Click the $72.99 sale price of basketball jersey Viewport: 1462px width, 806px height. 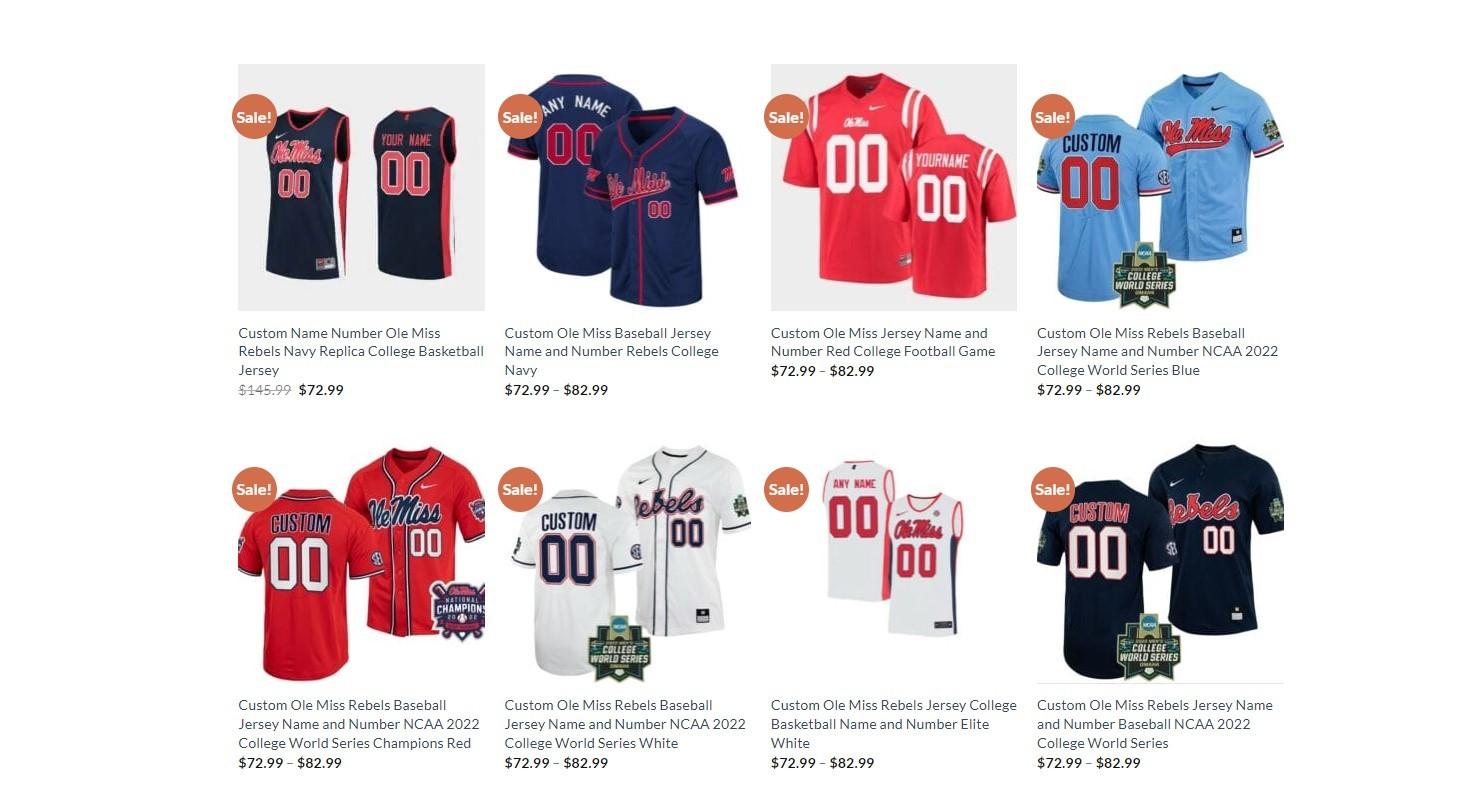click(x=321, y=390)
